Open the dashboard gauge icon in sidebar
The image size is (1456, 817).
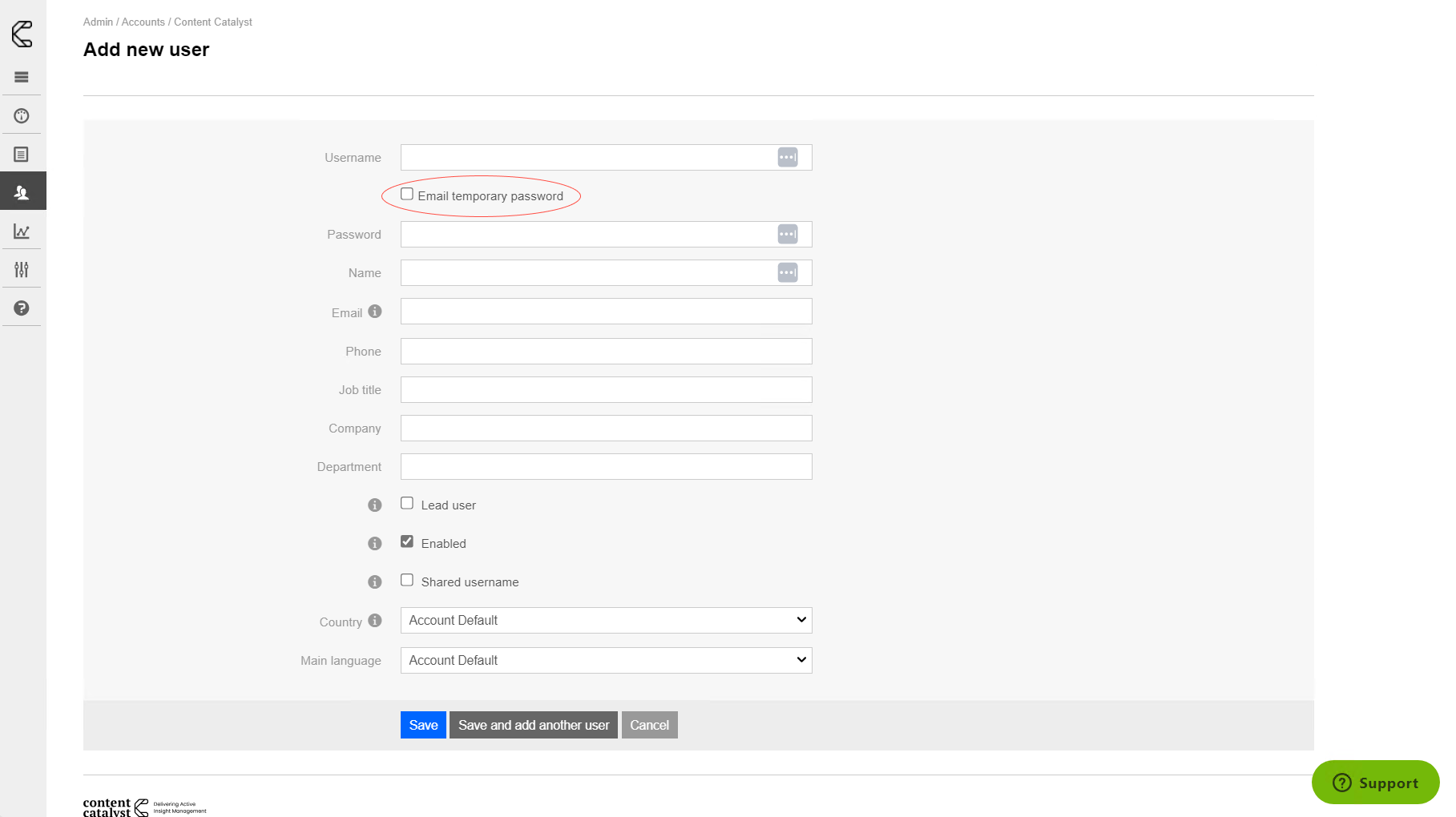pos(22,116)
